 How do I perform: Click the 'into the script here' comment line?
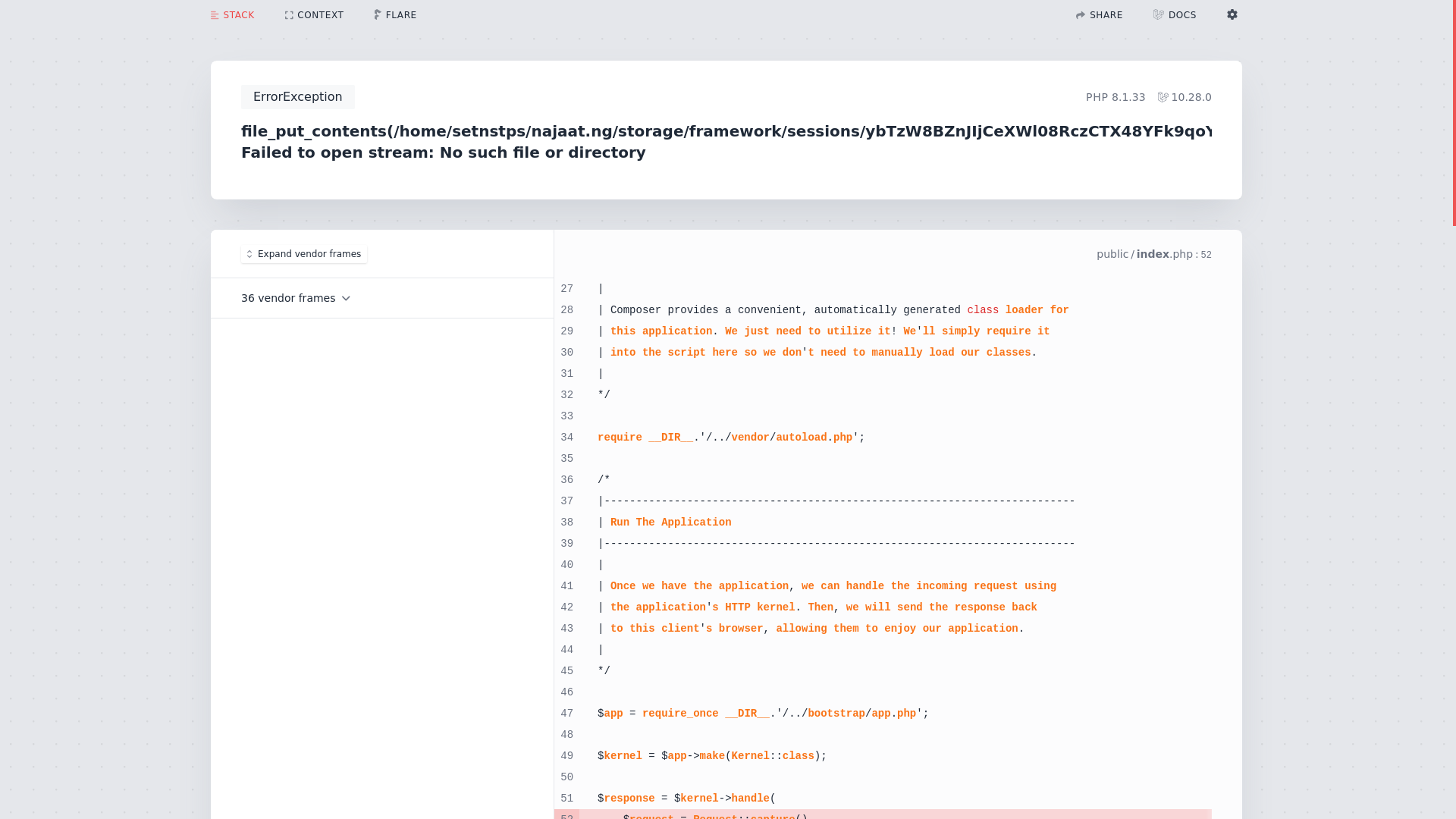[817, 353]
